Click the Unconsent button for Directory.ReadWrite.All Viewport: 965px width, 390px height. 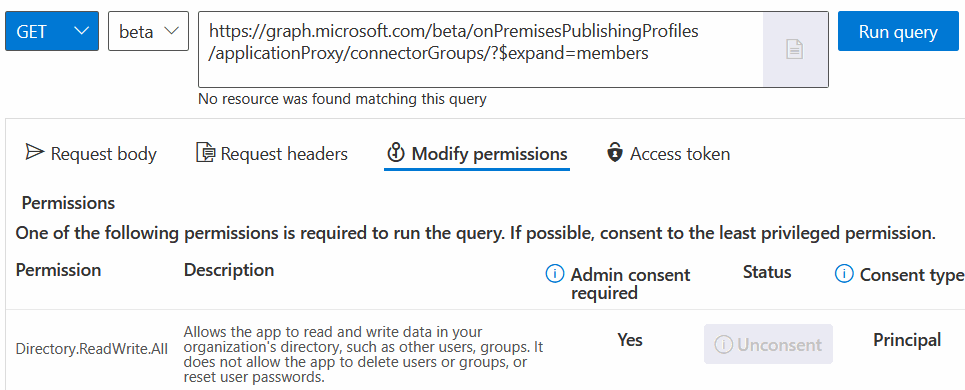coord(768,344)
